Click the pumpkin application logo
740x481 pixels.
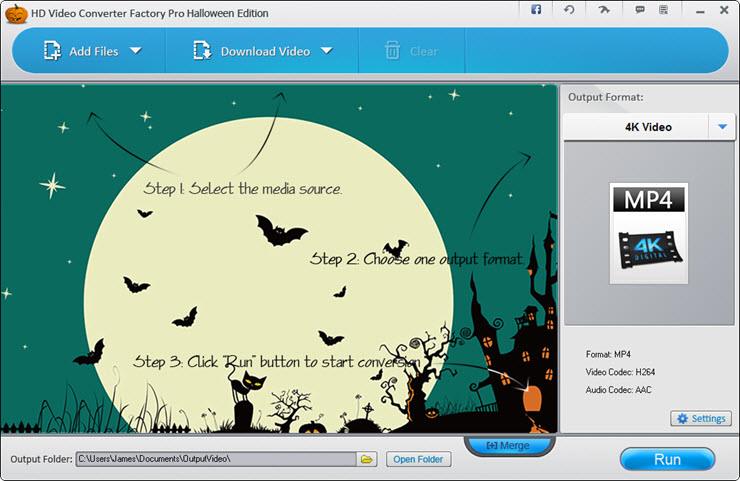click(16, 13)
